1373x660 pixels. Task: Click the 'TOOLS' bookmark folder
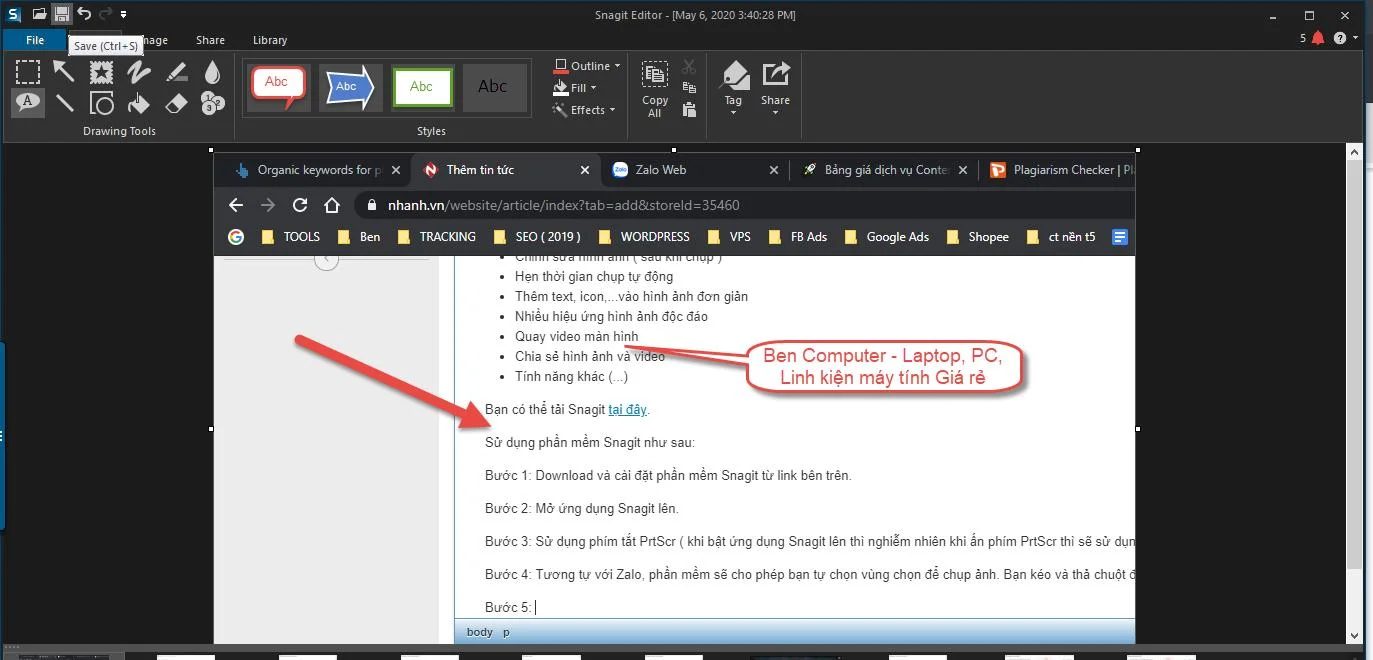[x=290, y=237]
